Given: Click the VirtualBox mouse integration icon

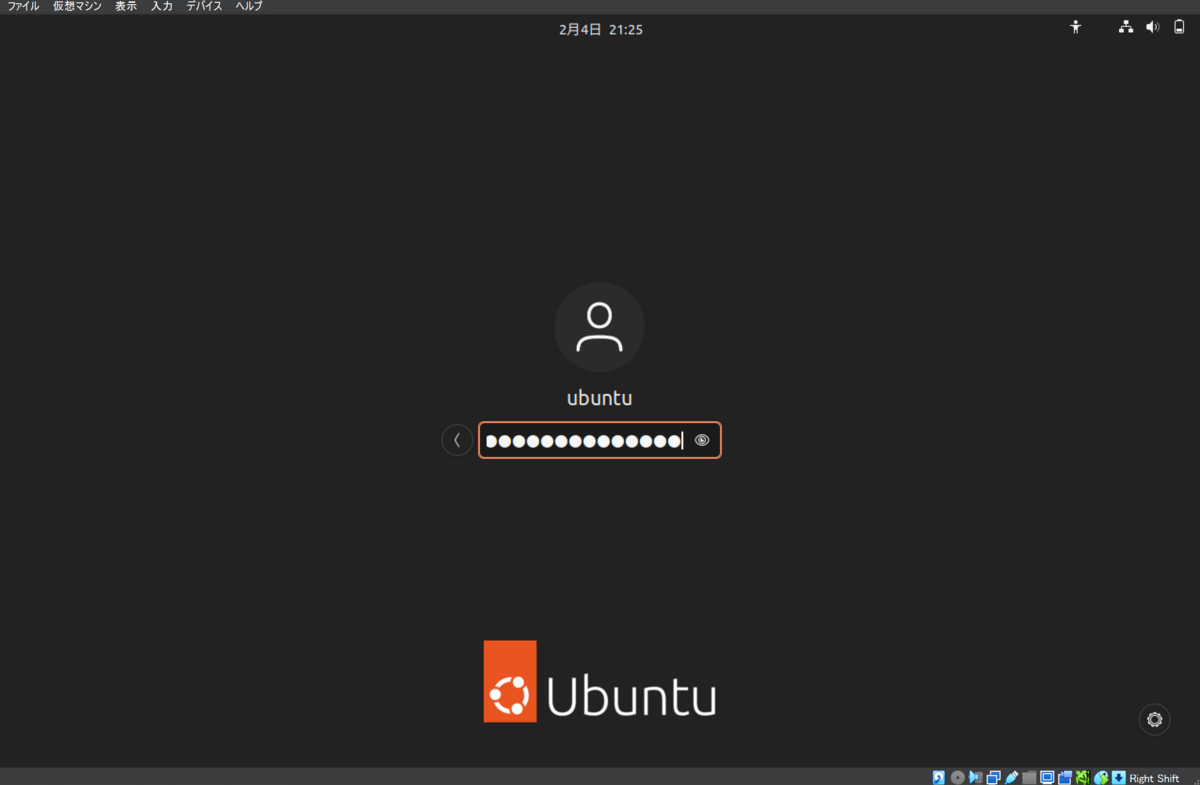Looking at the screenshot, I should [1101, 777].
